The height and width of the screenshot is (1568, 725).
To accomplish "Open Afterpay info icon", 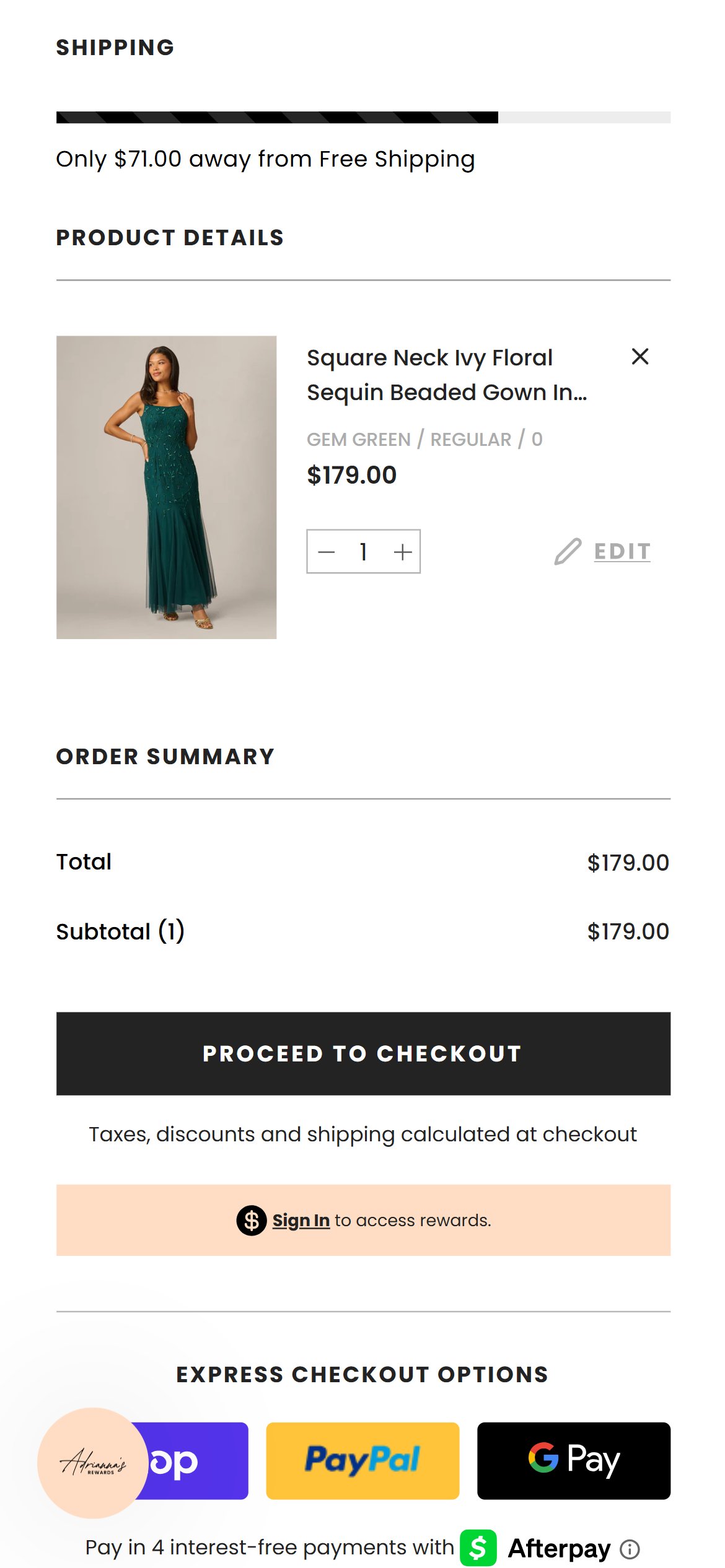I will 630,1549.
